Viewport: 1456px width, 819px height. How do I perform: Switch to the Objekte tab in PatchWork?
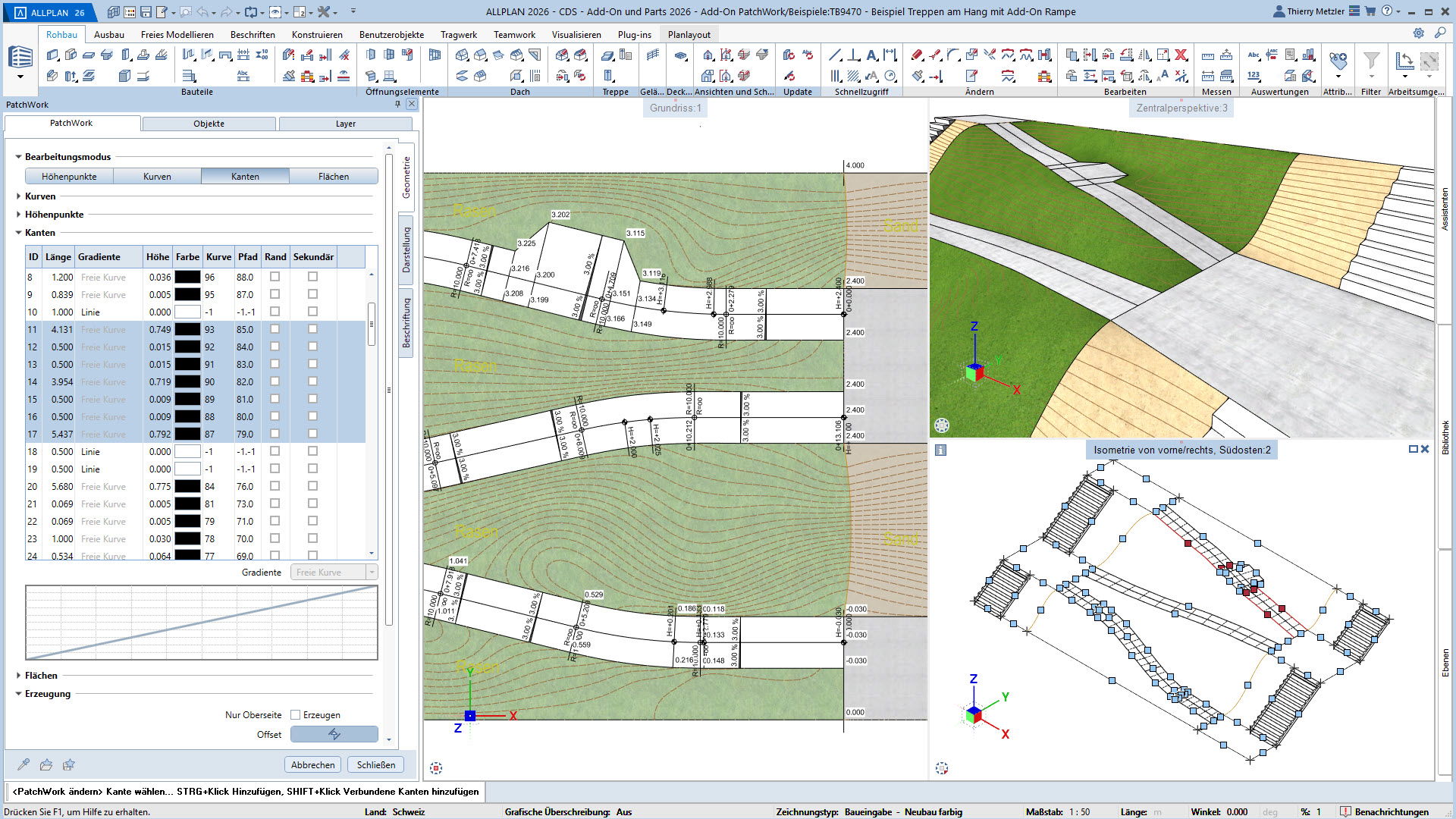pos(209,124)
